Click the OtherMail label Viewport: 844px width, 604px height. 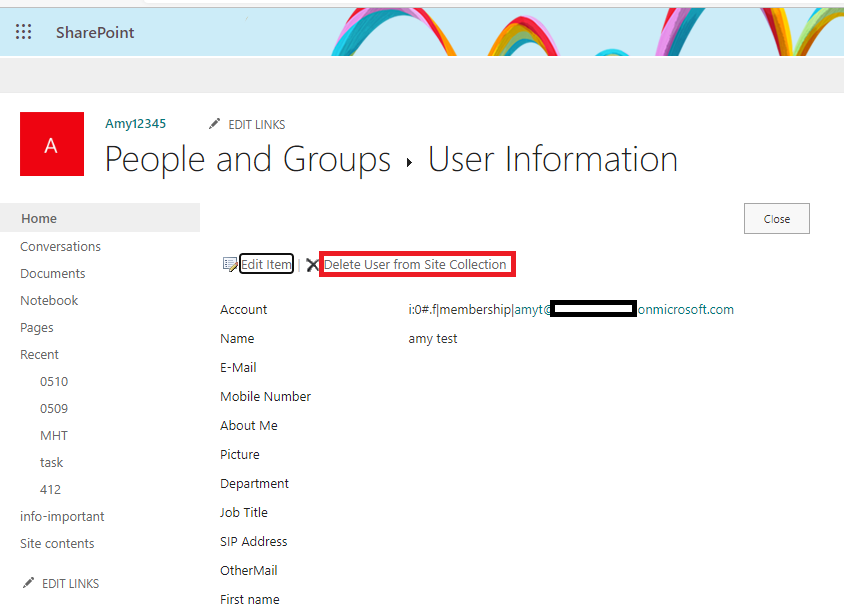(x=249, y=571)
